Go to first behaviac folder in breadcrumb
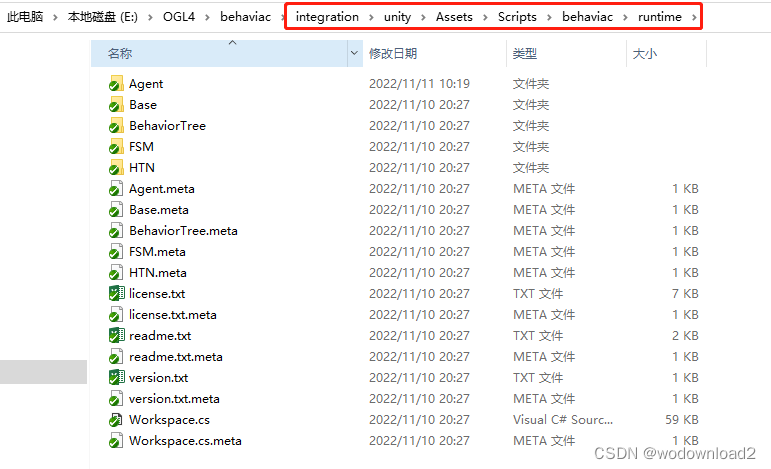The width and height of the screenshot is (771, 469). click(245, 17)
